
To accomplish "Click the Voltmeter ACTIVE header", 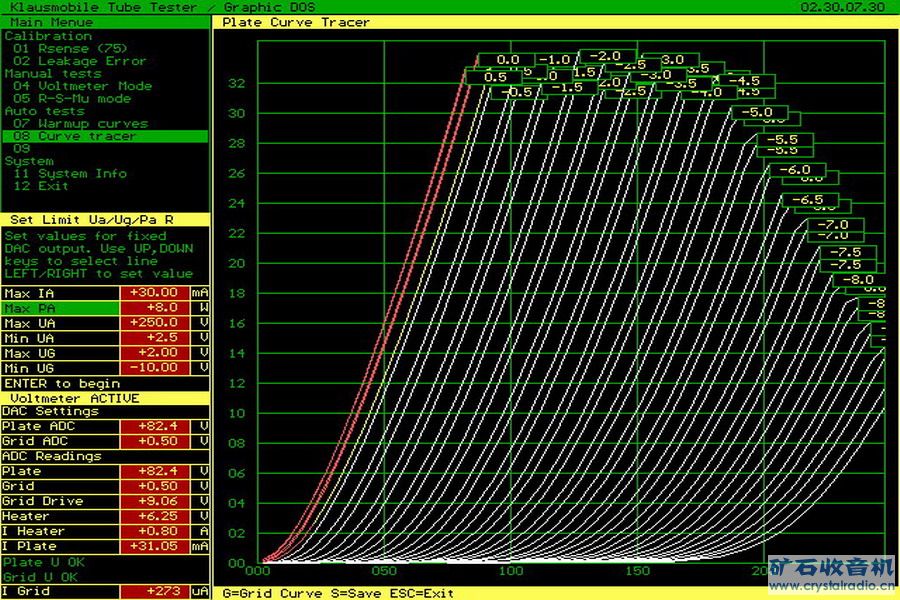I will (75, 398).
